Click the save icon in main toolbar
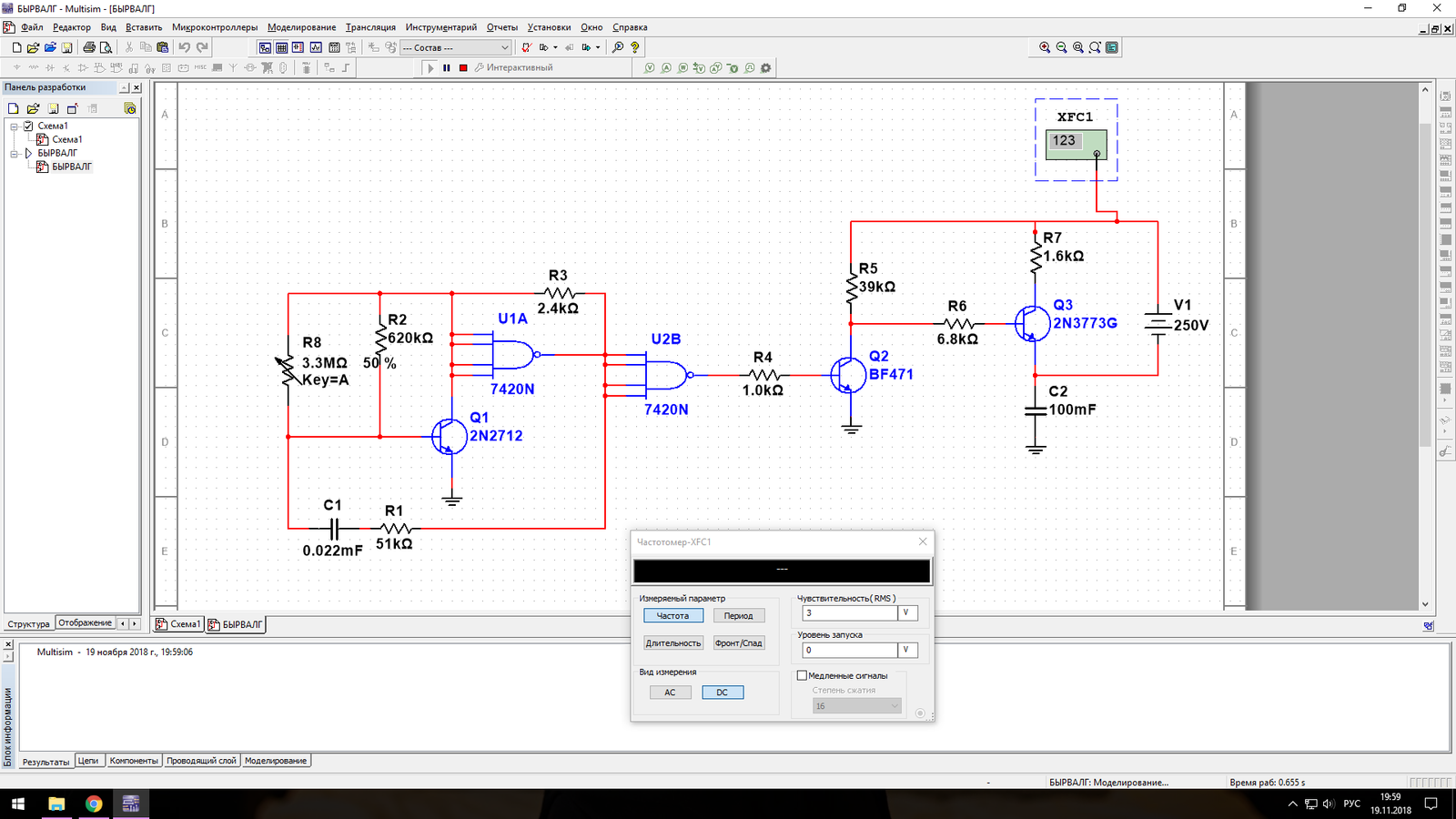This screenshot has width=1456, height=819. [66, 47]
